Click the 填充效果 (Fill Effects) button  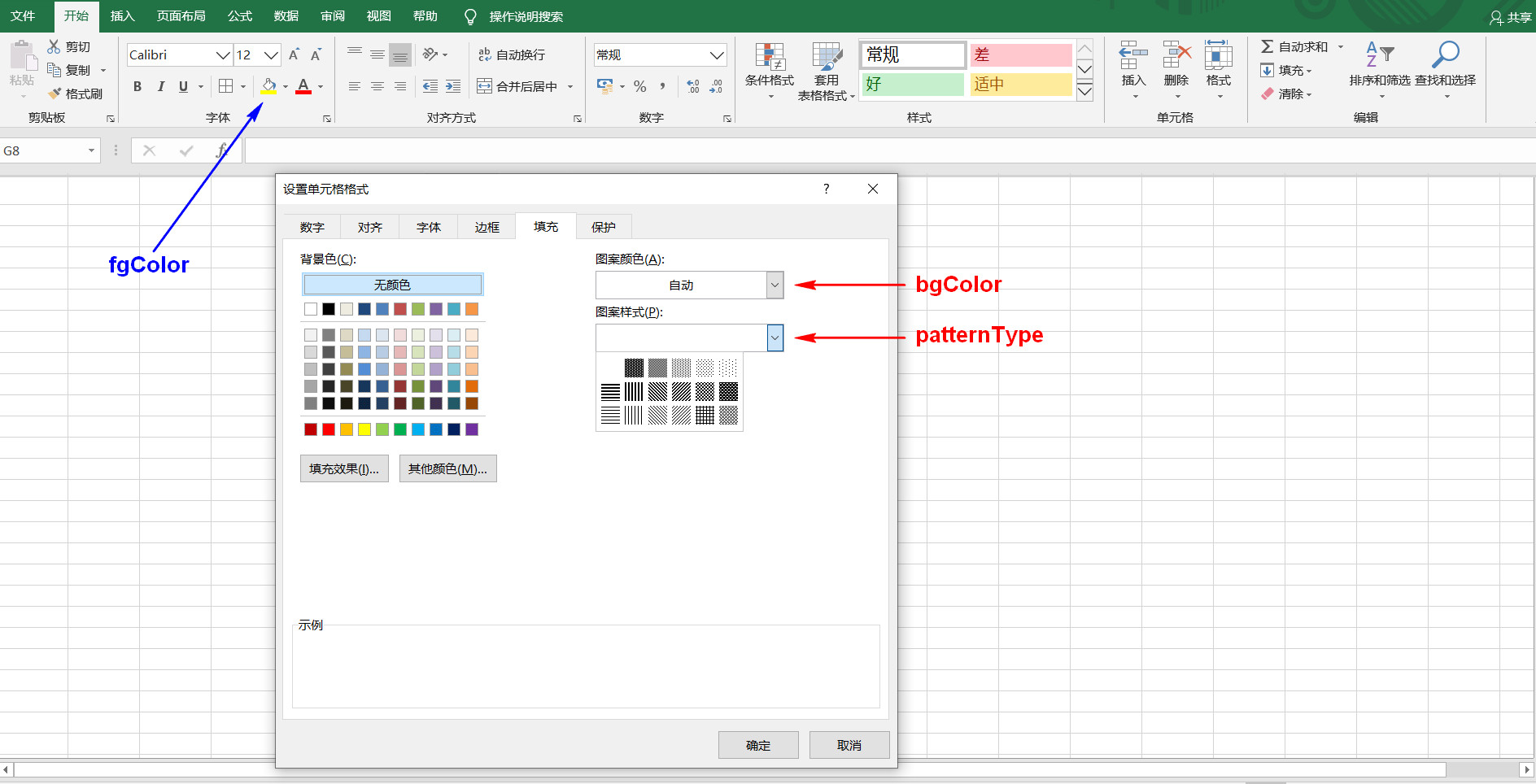pos(344,469)
